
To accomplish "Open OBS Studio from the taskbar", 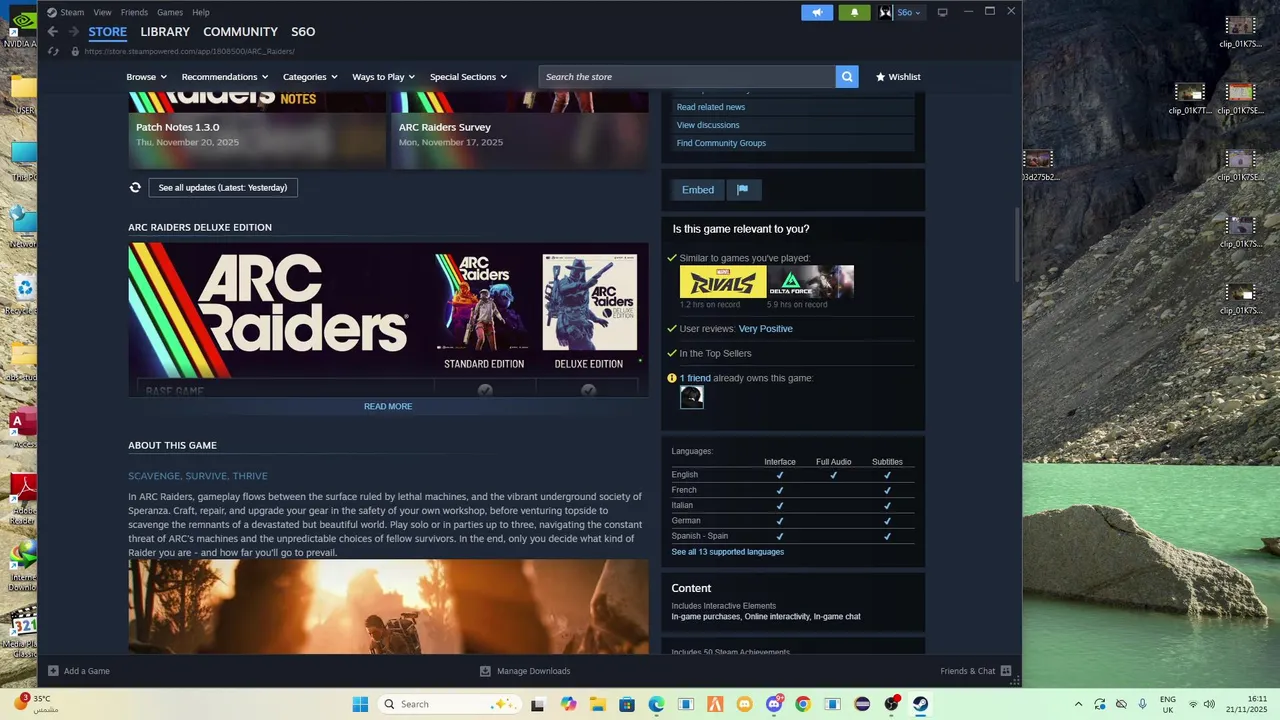I will [891, 704].
